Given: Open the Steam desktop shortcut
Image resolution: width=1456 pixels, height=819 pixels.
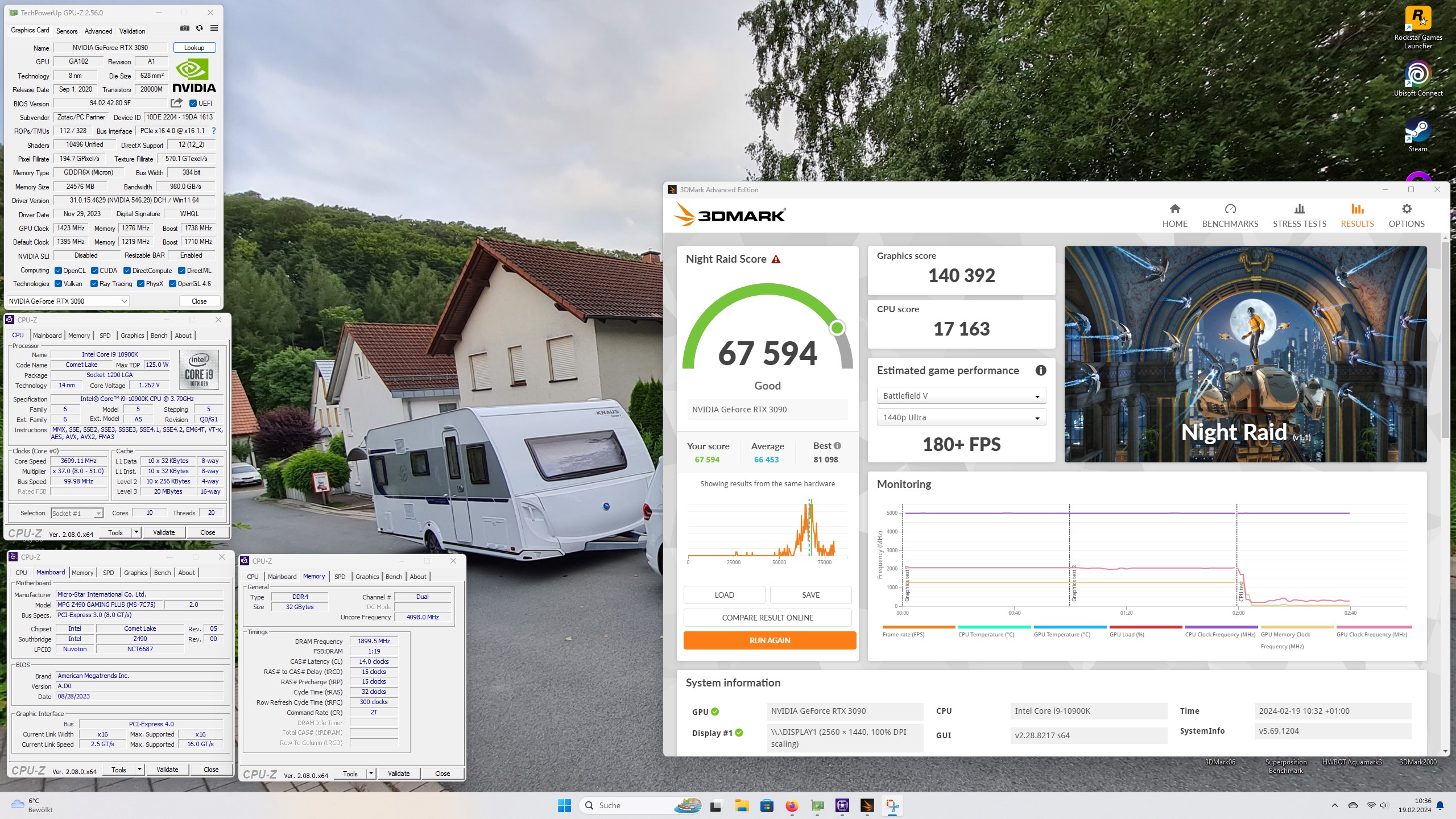Looking at the screenshot, I should [x=1418, y=134].
